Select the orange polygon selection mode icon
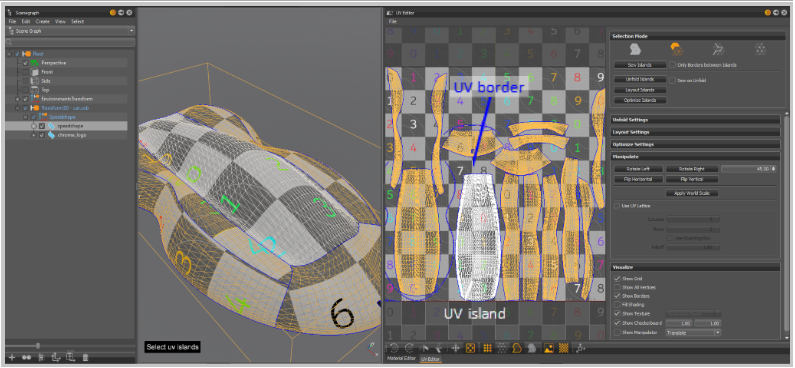This screenshot has width=795, height=368. (676, 49)
